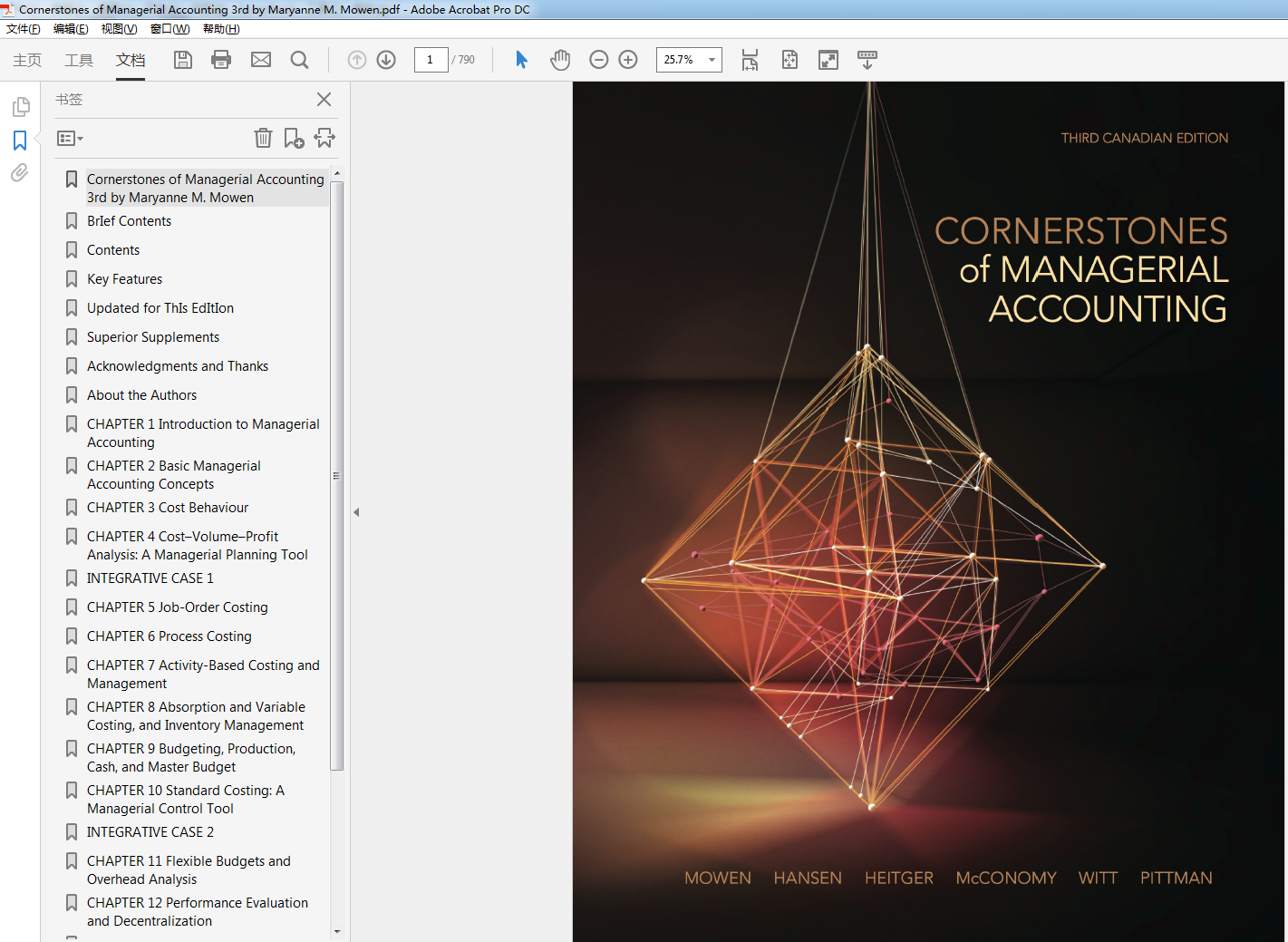
Task: Zoom in with the plus icon
Action: coord(628,60)
